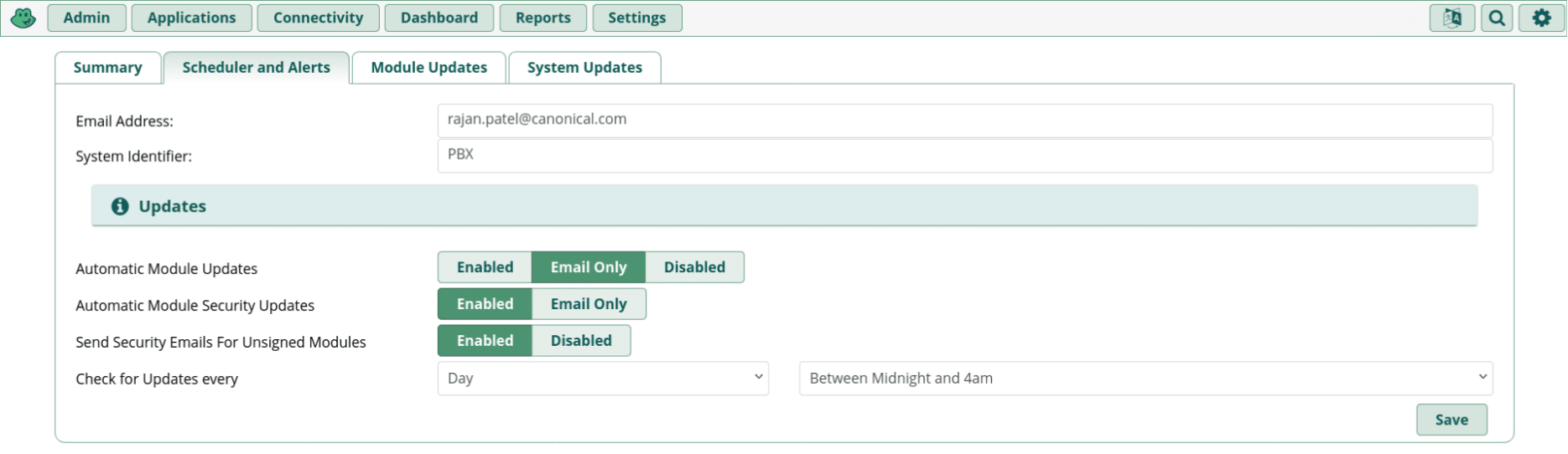Click into the Email Address field
The image size is (1568, 454).
point(965,120)
